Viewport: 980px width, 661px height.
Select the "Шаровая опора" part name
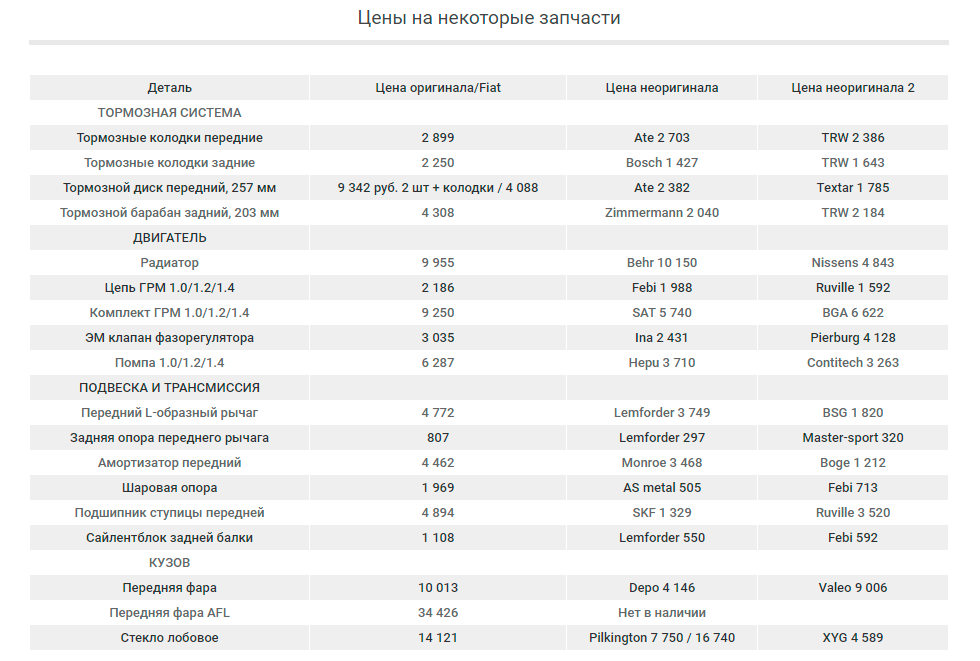pos(169,488)
